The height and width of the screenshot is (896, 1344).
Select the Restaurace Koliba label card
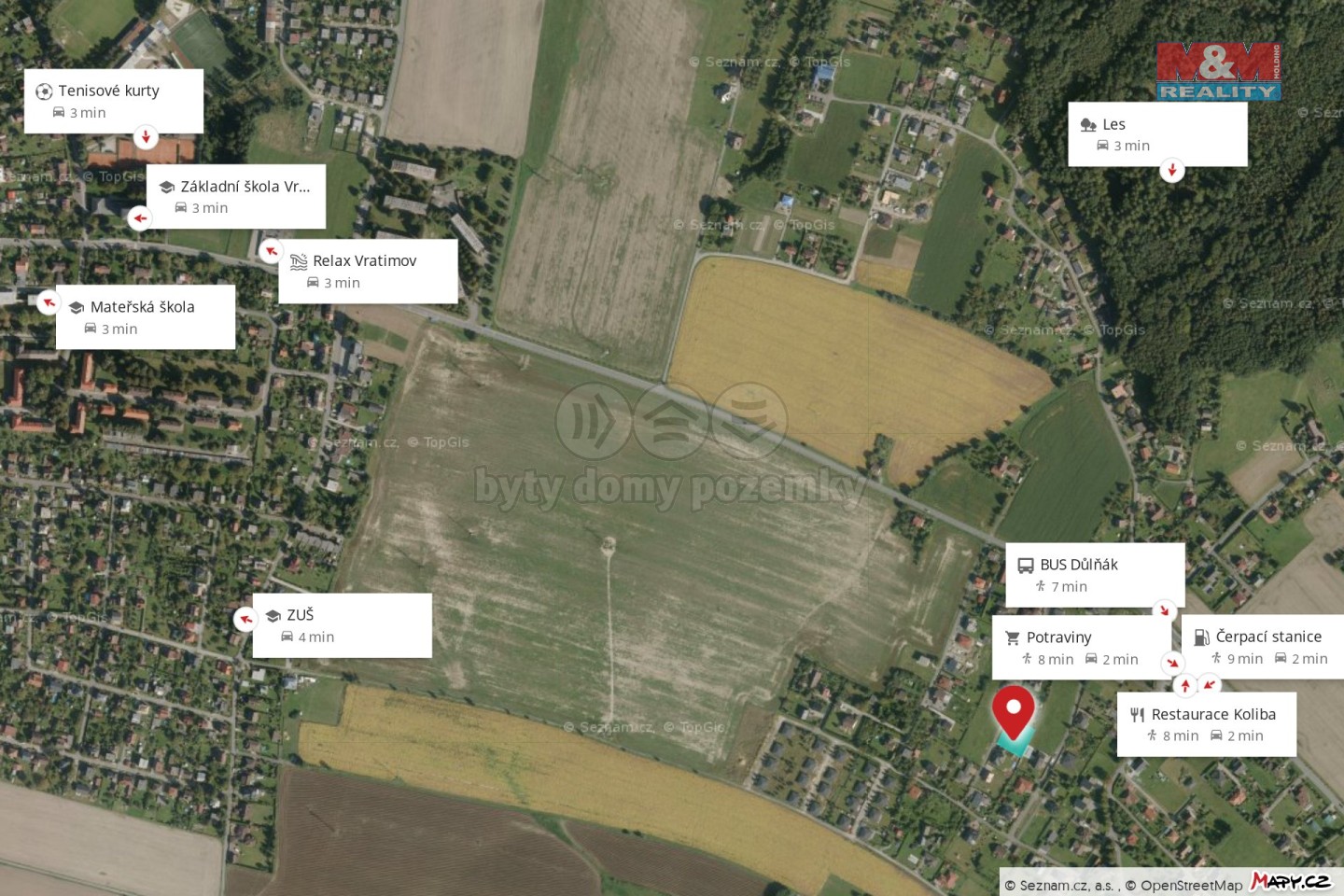point(1207,724)
